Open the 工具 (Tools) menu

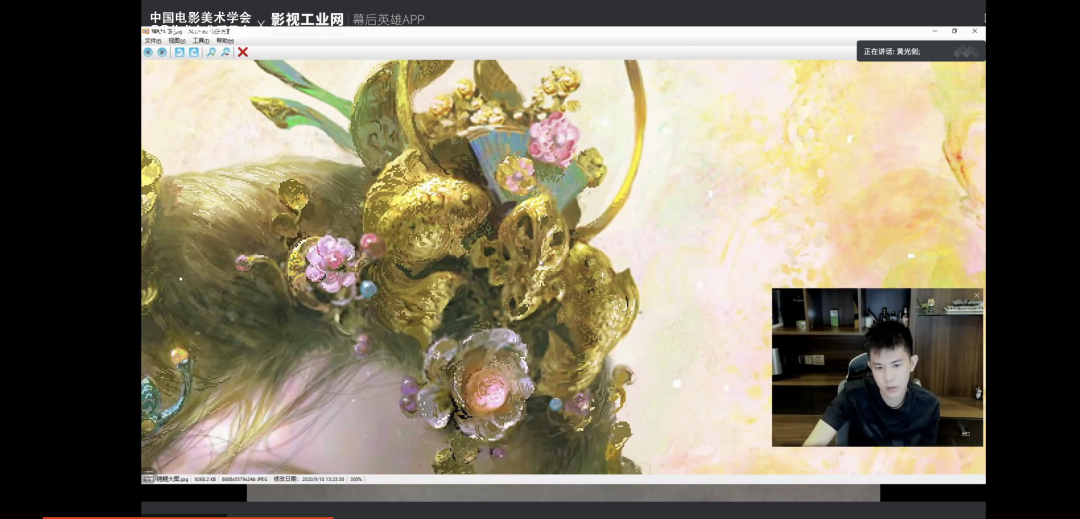201,41
